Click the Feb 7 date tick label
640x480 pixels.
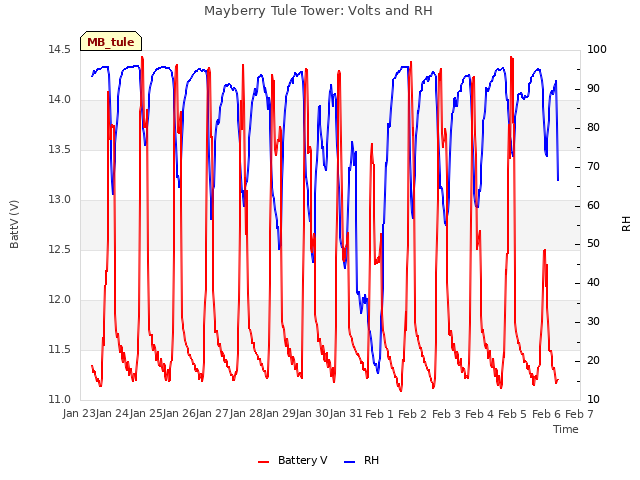579,414
